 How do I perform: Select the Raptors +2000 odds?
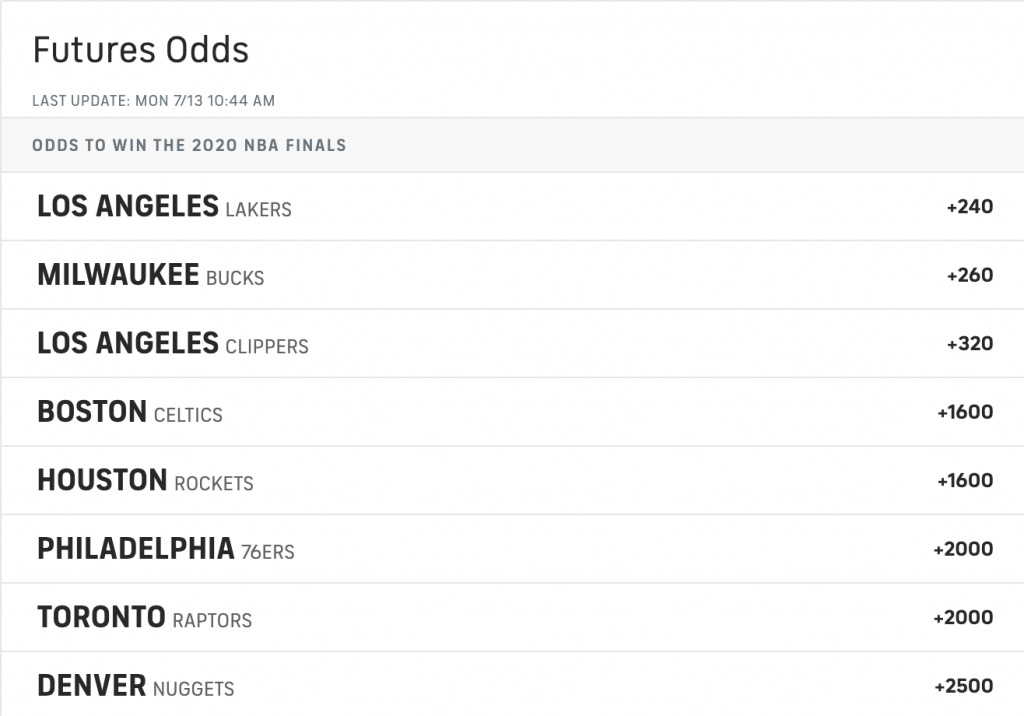[963, 618]
